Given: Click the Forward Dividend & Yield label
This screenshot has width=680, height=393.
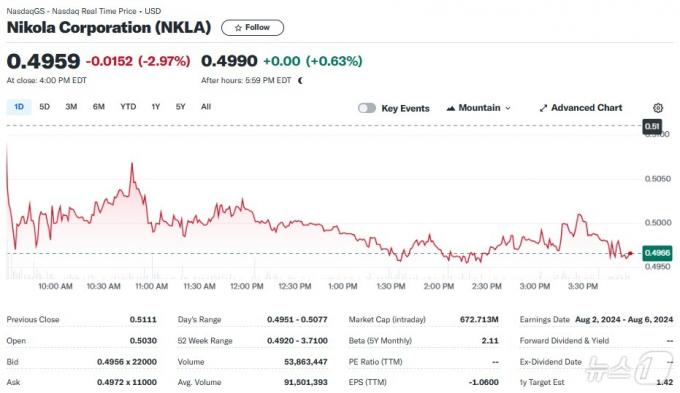Looking at the screenshot, I should coord(564,341).
